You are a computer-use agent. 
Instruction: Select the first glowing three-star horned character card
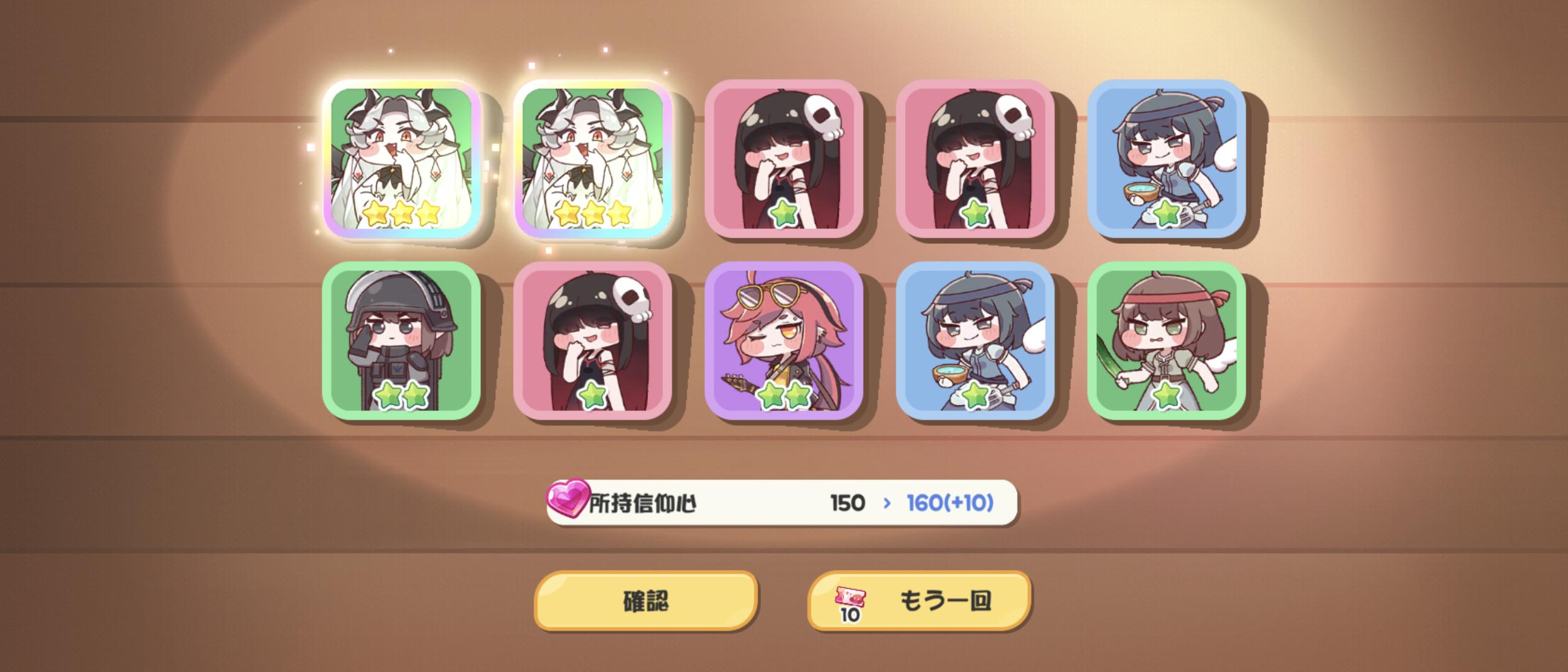click(402, 159)
